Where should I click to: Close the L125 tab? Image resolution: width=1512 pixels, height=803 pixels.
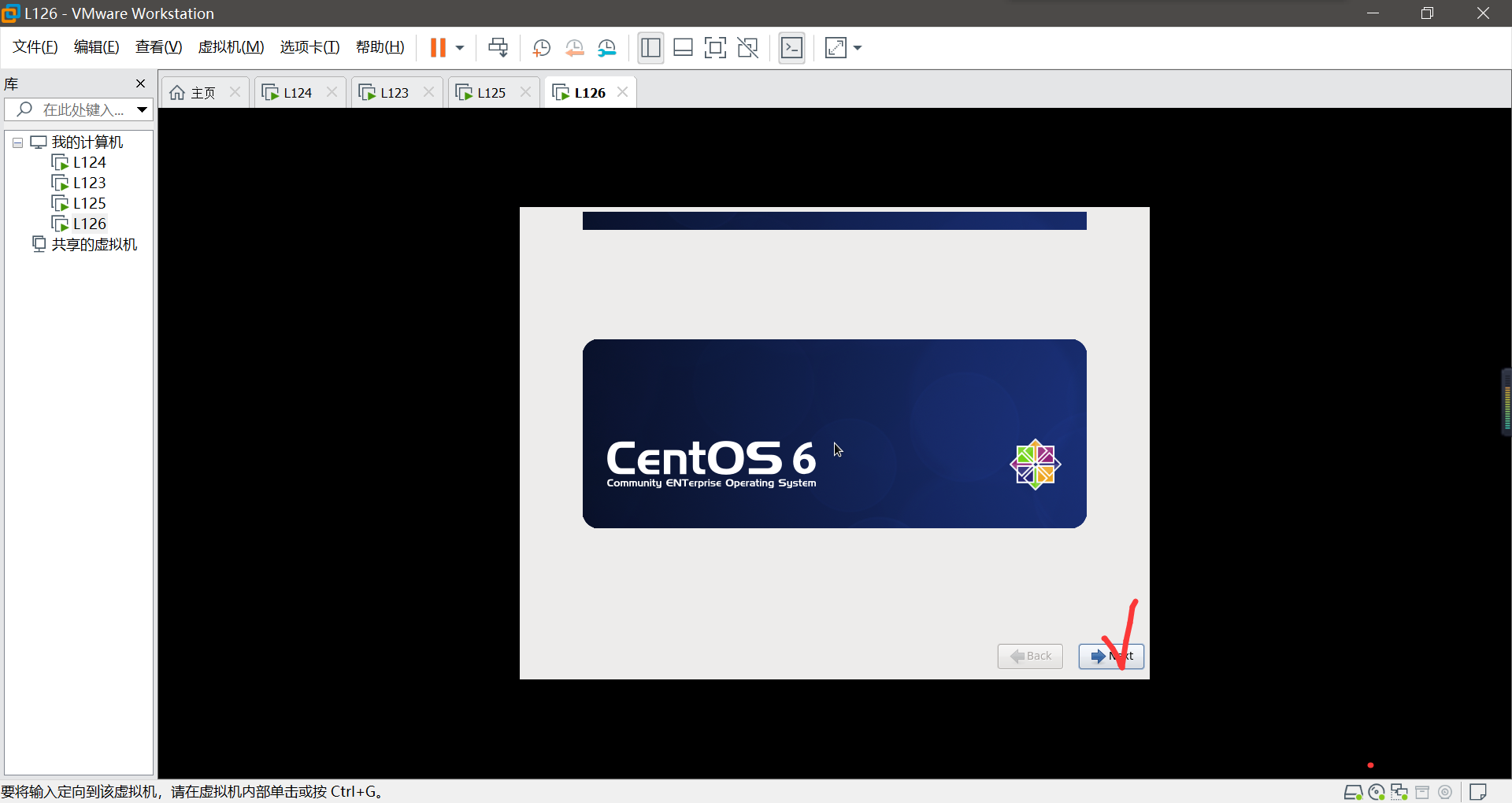(x=525, y=92)
